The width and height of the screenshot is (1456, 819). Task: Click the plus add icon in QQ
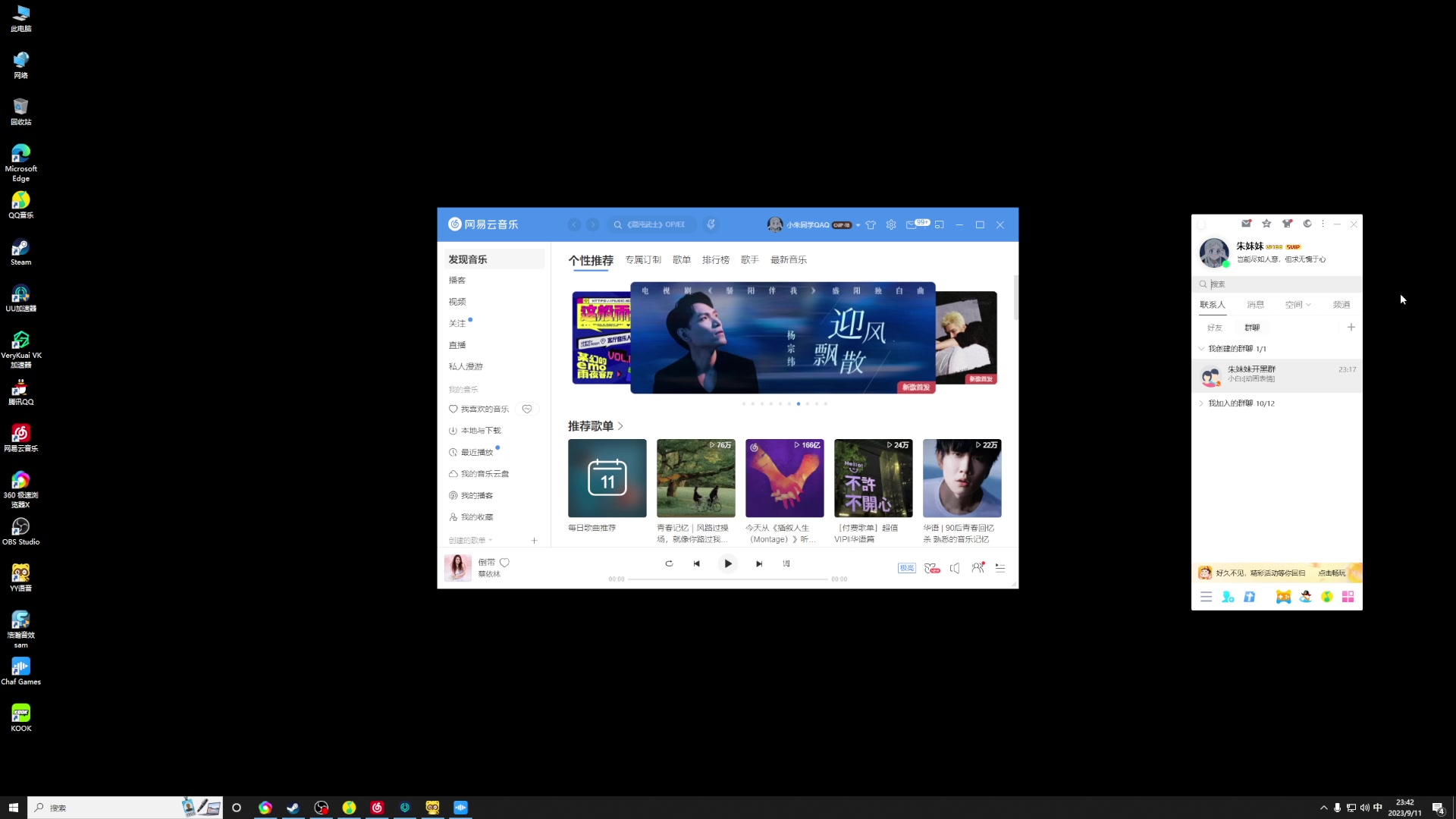pyautogui.click(x=1351, y=328)
